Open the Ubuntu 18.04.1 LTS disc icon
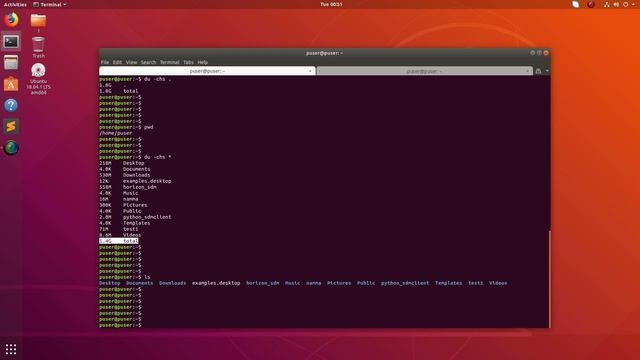Screen dimensions: 640x360 click(x=38, y=79)
